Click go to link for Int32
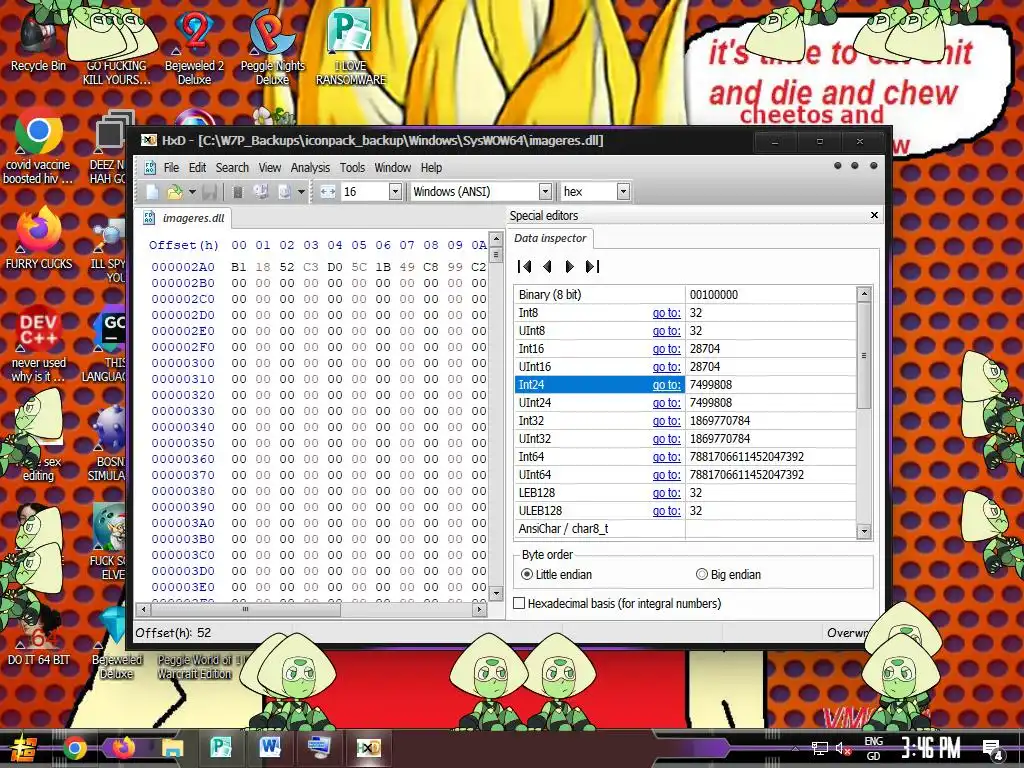This screenshot has height=768, width=1024. pyautogui.click(x=666, y=421)
